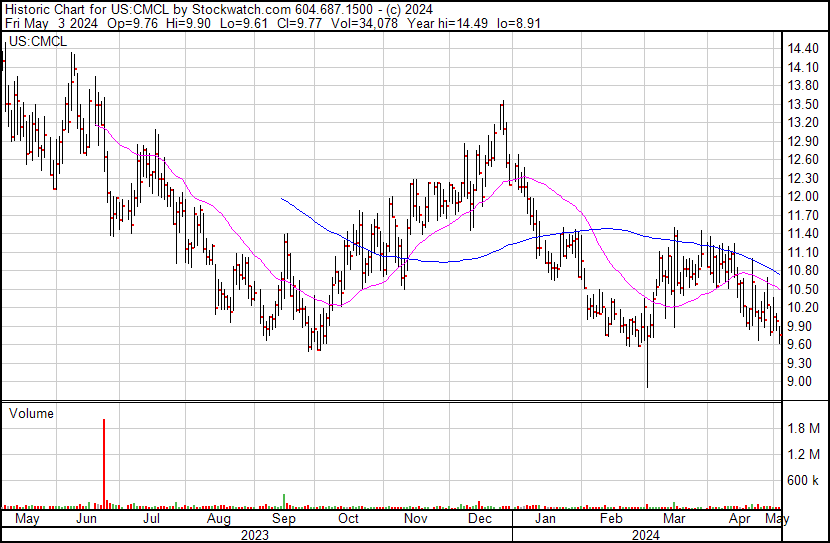Select the 11.10 price axis label
Image resolution: width=830 pixels, height=543 pixels.
pos(803,252)
